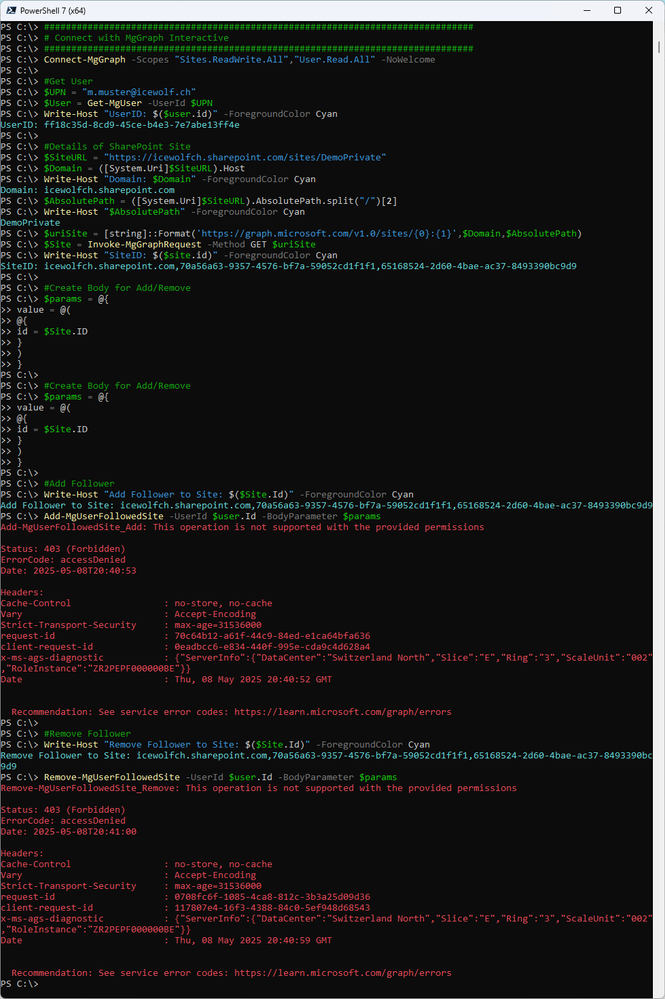Maximize the PowerShell 7 window
The height and width of the screenshot is (999, 665).
pos(617,10)
